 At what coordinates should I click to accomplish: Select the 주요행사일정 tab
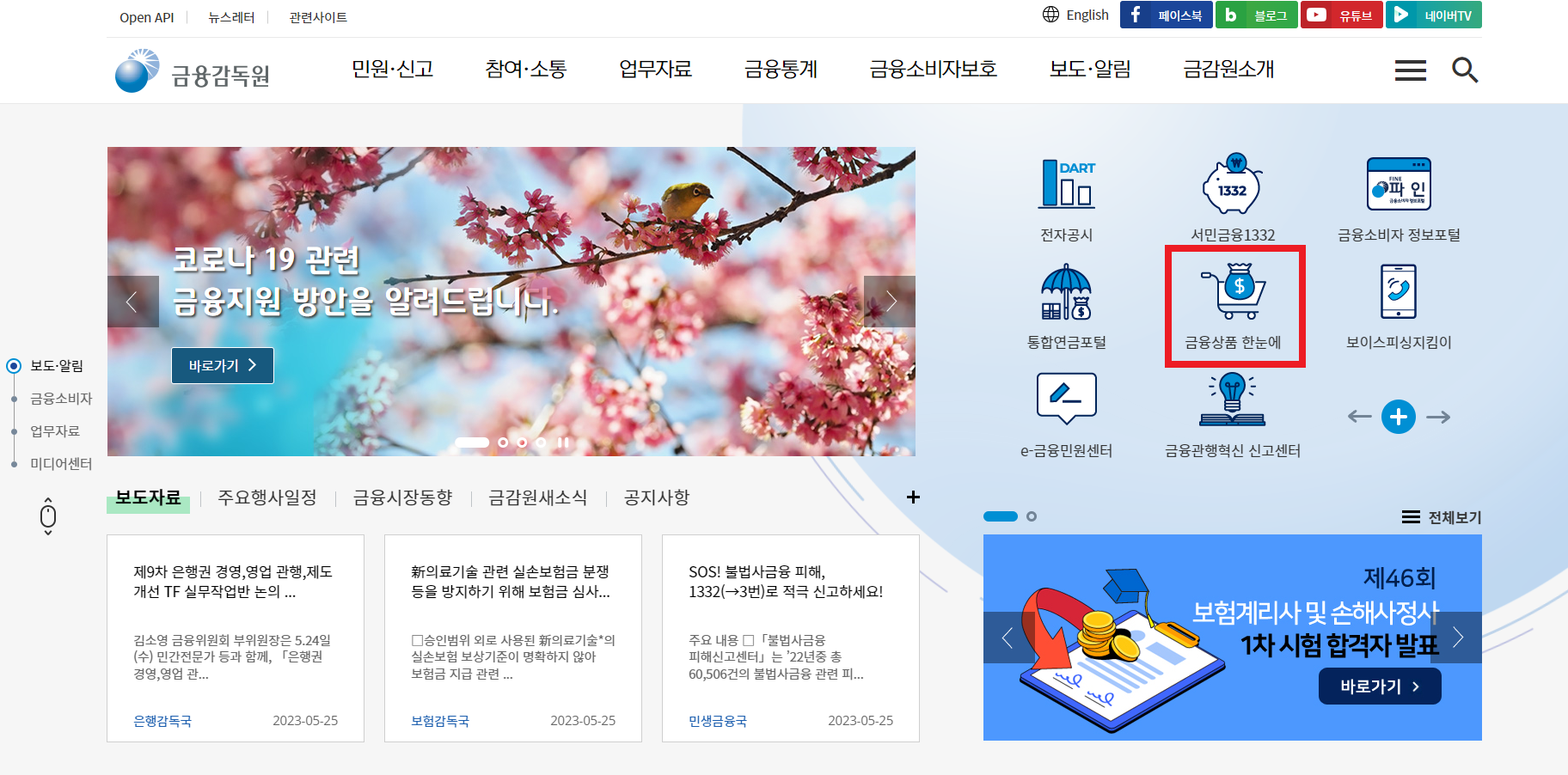tap(267, 498)
